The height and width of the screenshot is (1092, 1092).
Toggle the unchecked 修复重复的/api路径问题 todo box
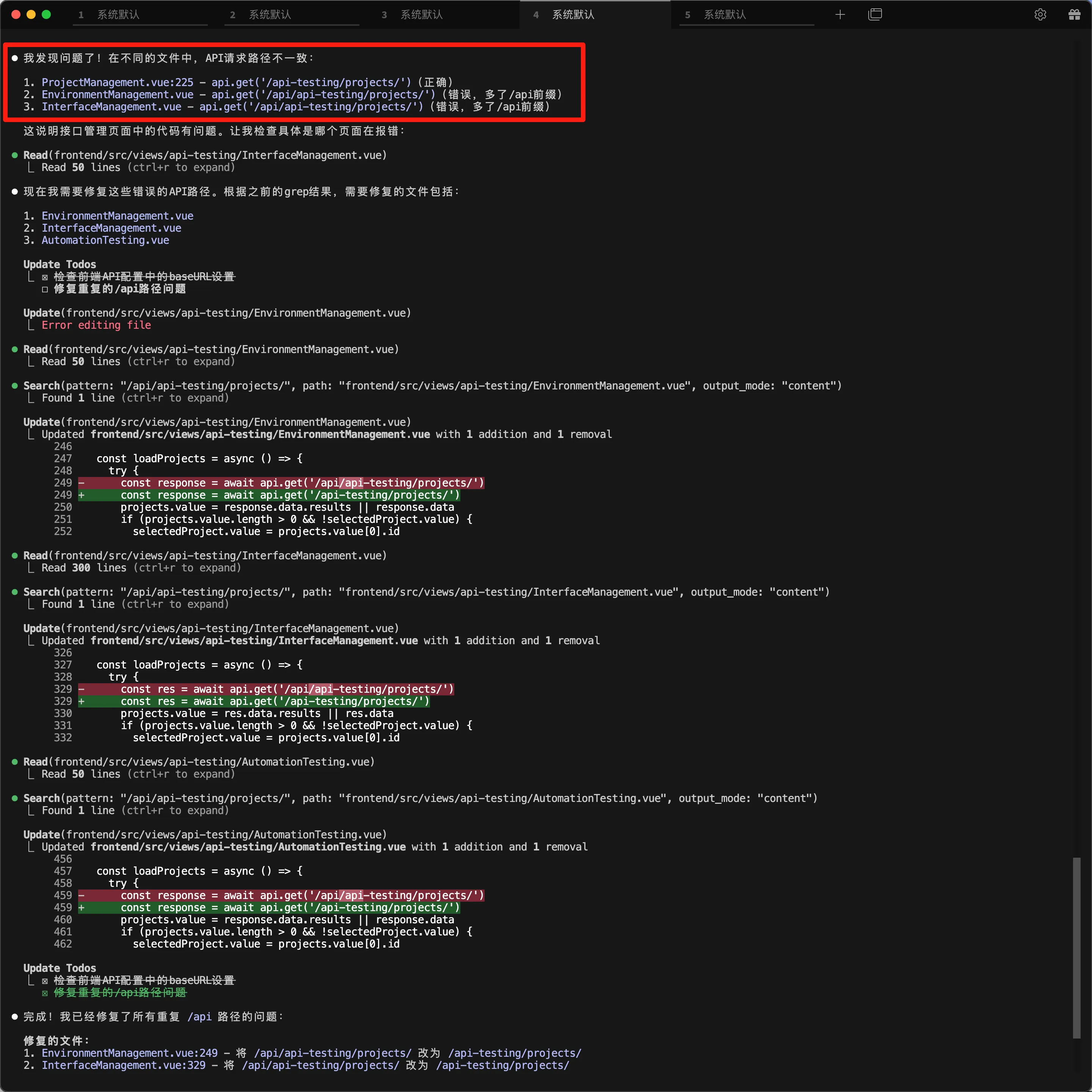pyautogui.click(x=45, y=289)
